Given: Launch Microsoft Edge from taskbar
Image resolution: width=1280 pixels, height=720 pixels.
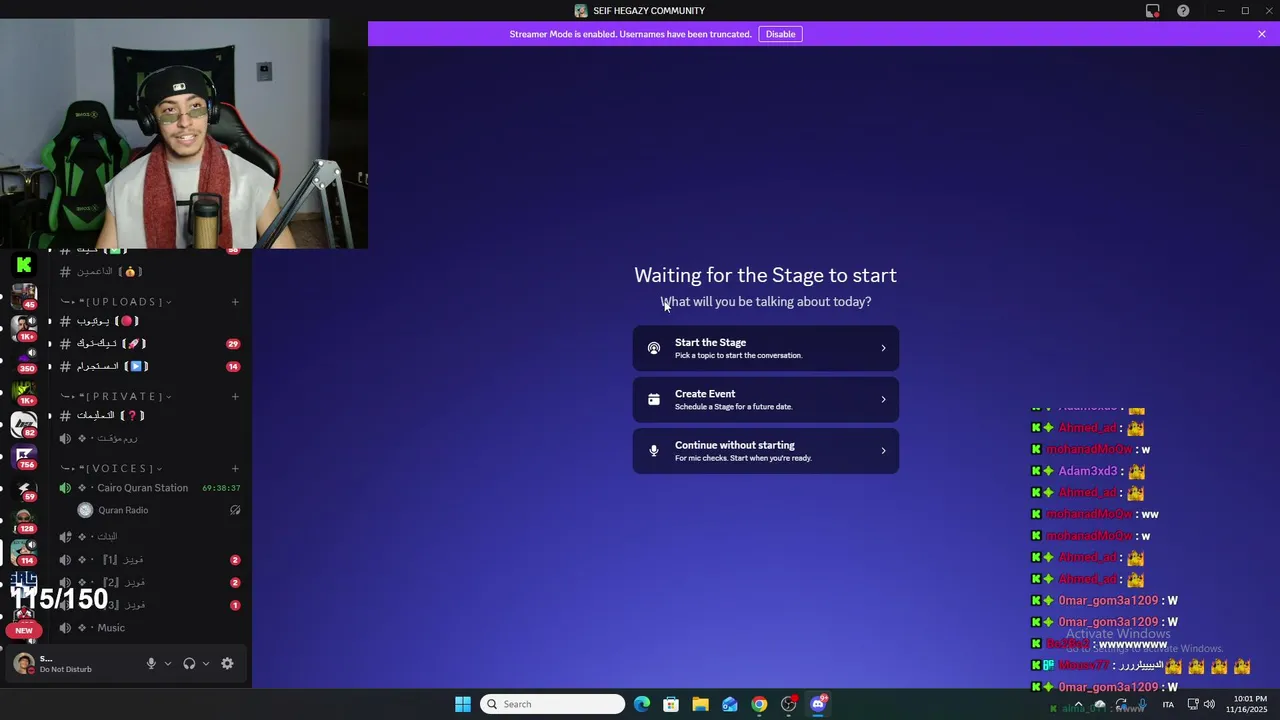Looking at the screenshot, I should (642, 704).
